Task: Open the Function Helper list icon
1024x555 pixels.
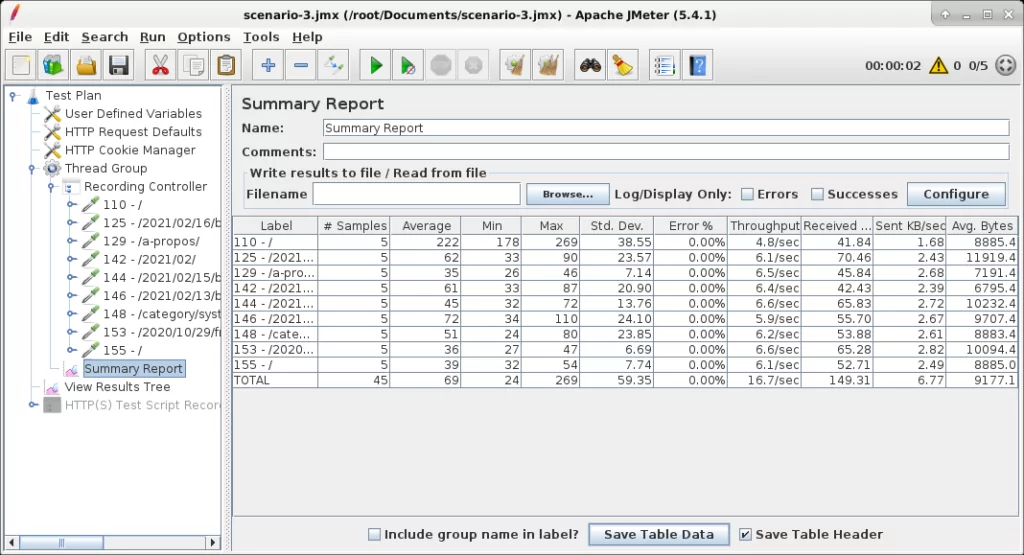Action: pos(664,65)
